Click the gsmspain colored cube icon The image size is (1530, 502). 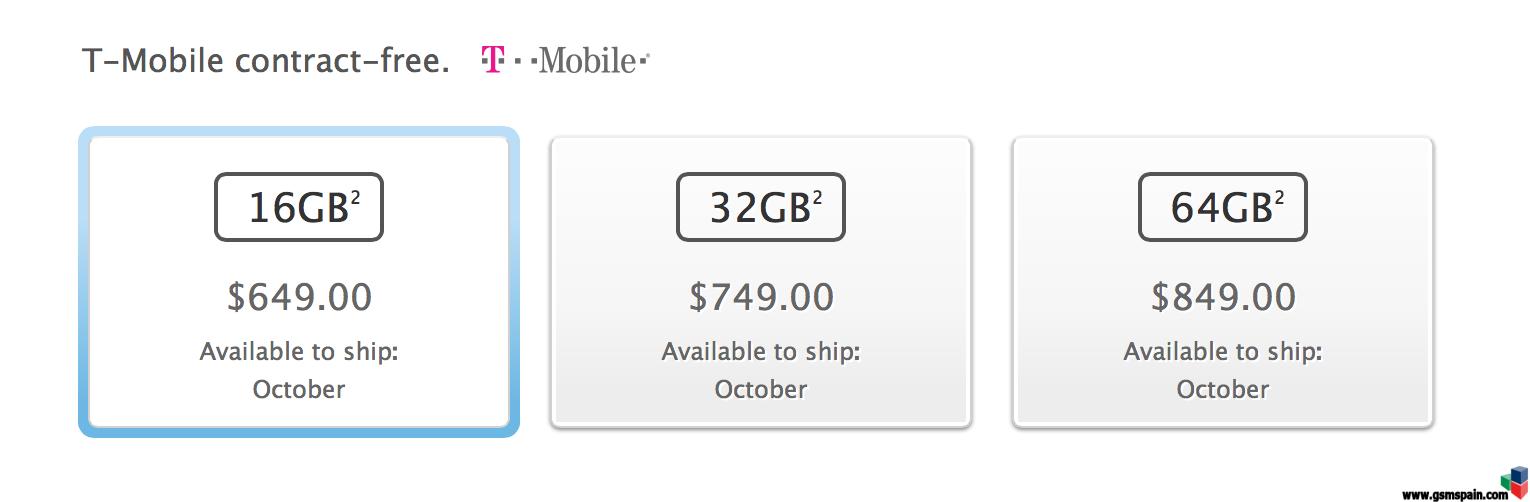1517,484
